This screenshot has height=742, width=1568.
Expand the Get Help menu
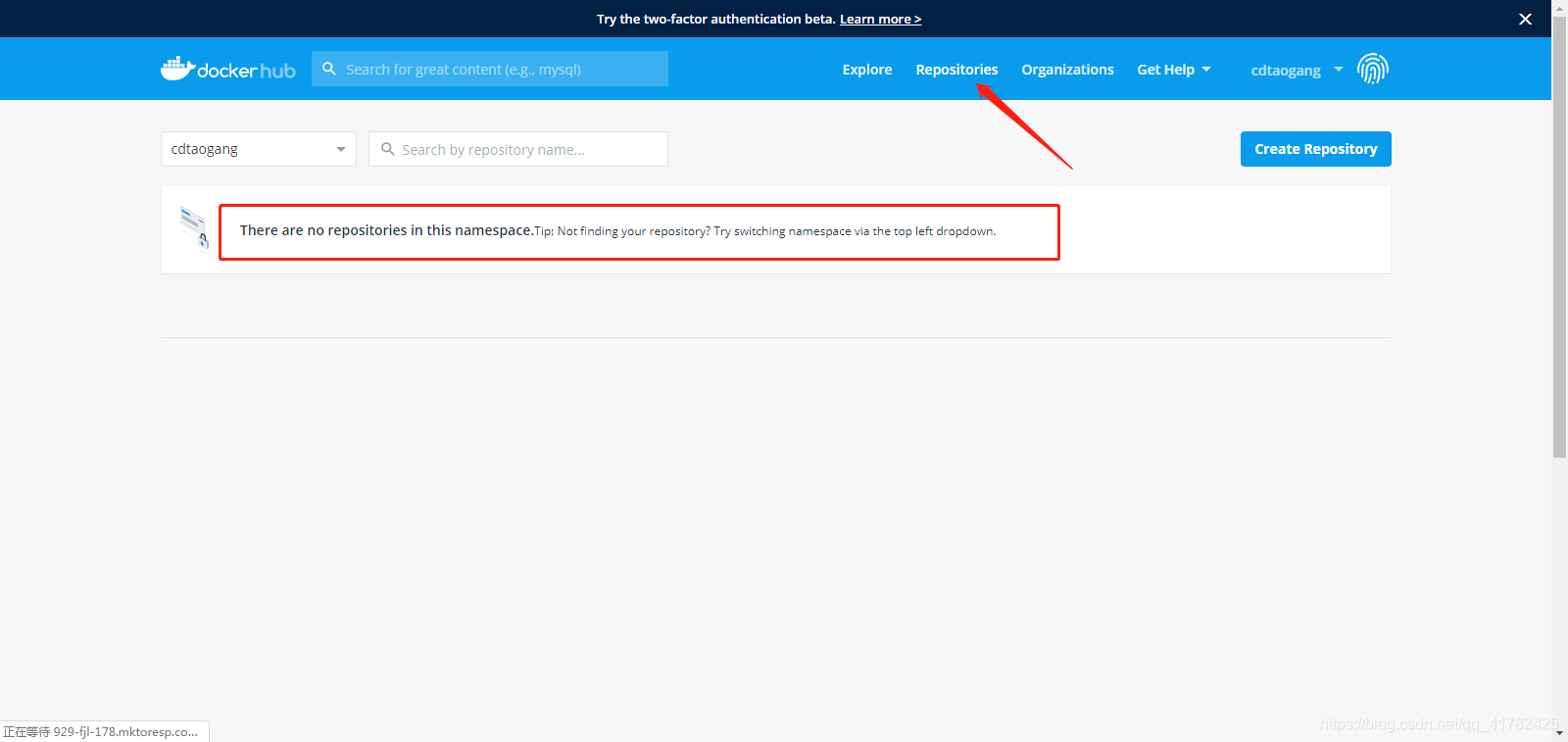coord(1174,70)
